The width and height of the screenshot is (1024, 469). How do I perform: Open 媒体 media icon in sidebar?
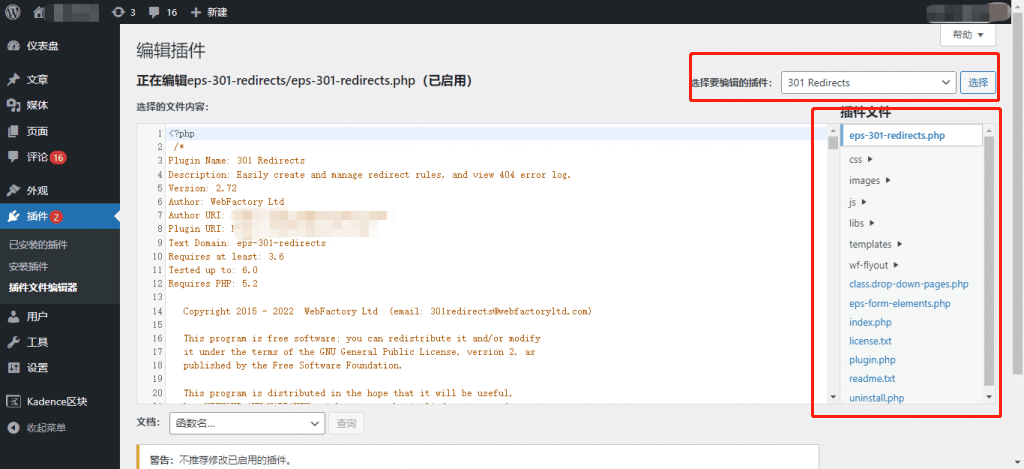click(x=13, y=105)
